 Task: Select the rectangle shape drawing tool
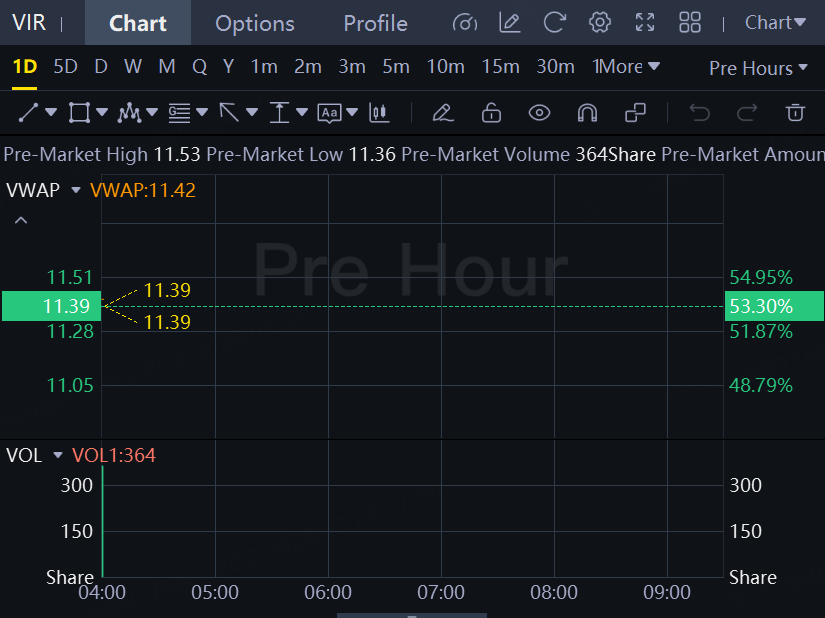coord(79,113)
